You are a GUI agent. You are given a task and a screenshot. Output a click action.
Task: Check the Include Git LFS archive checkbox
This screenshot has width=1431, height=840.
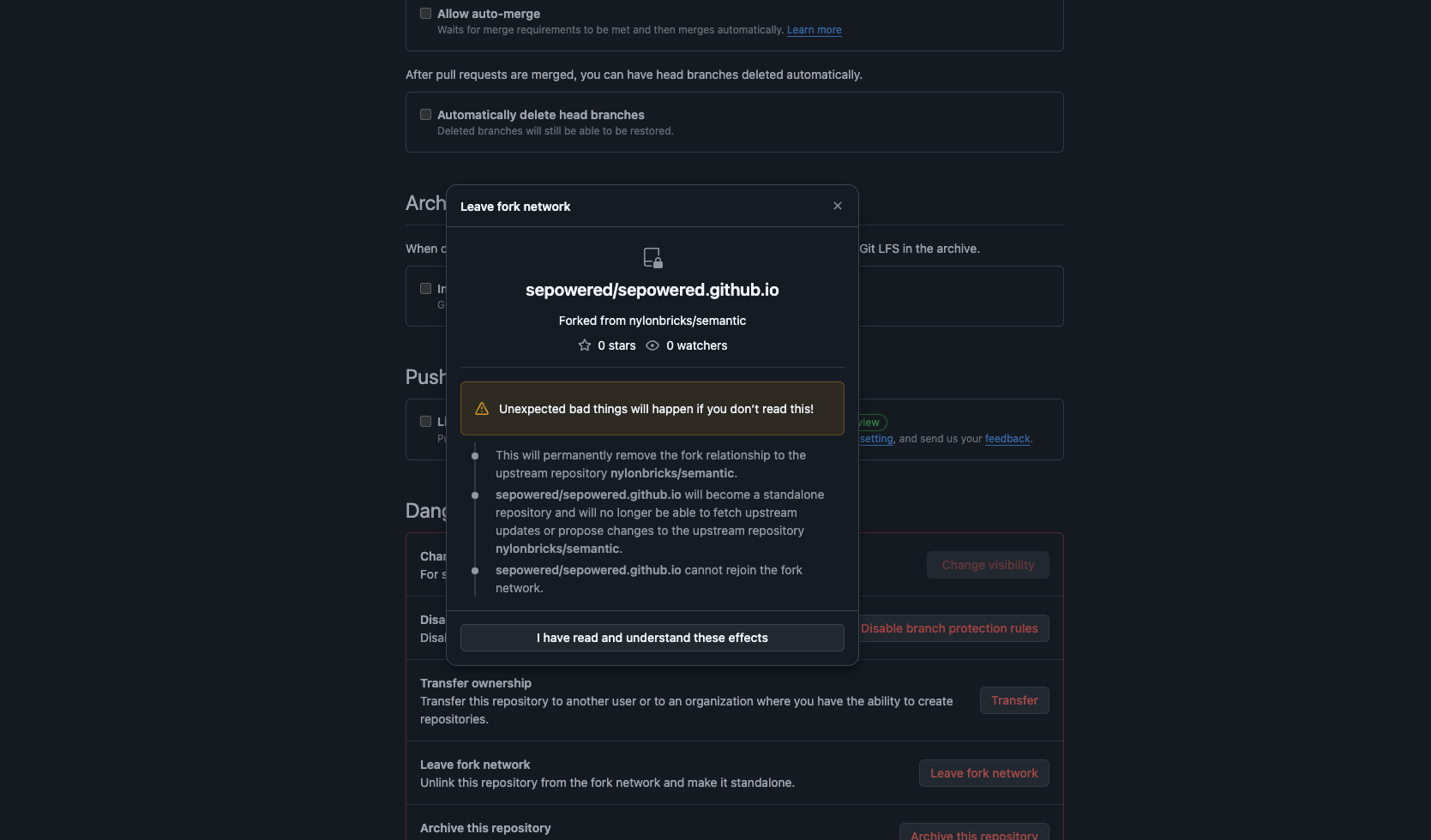click(425, 288)
